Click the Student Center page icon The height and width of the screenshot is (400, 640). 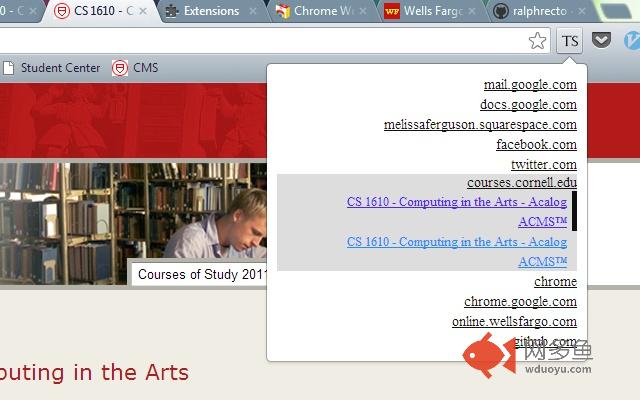point(8,68)
